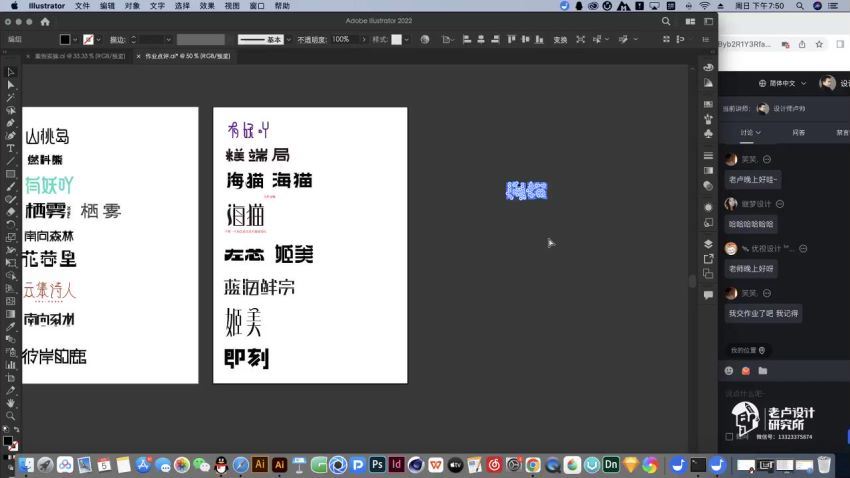Open the Comments panel speech bubble icon
The image size is (850, 478).
pos(708,295)
